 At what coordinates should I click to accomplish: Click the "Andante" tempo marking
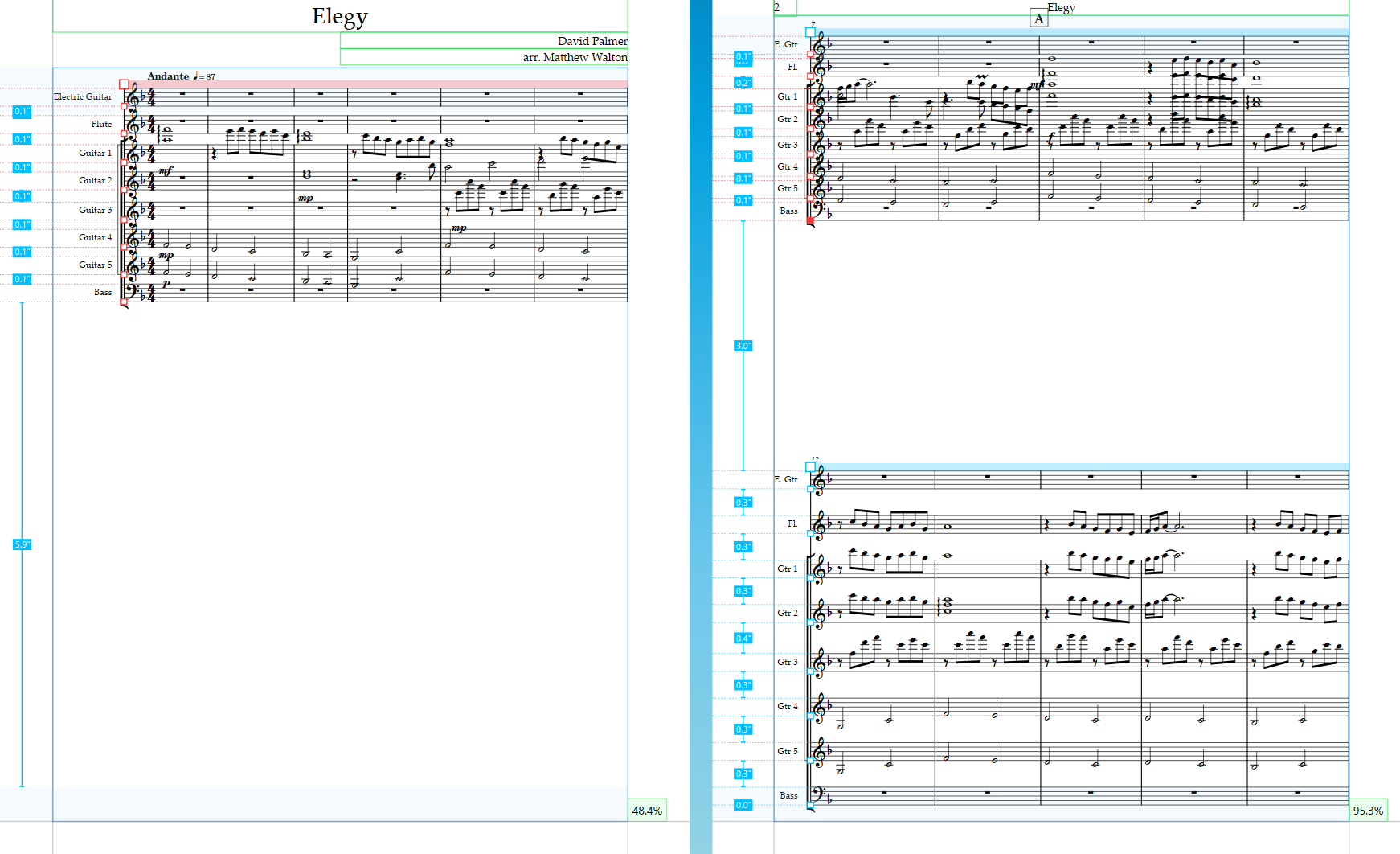click(x=168, y=76)
